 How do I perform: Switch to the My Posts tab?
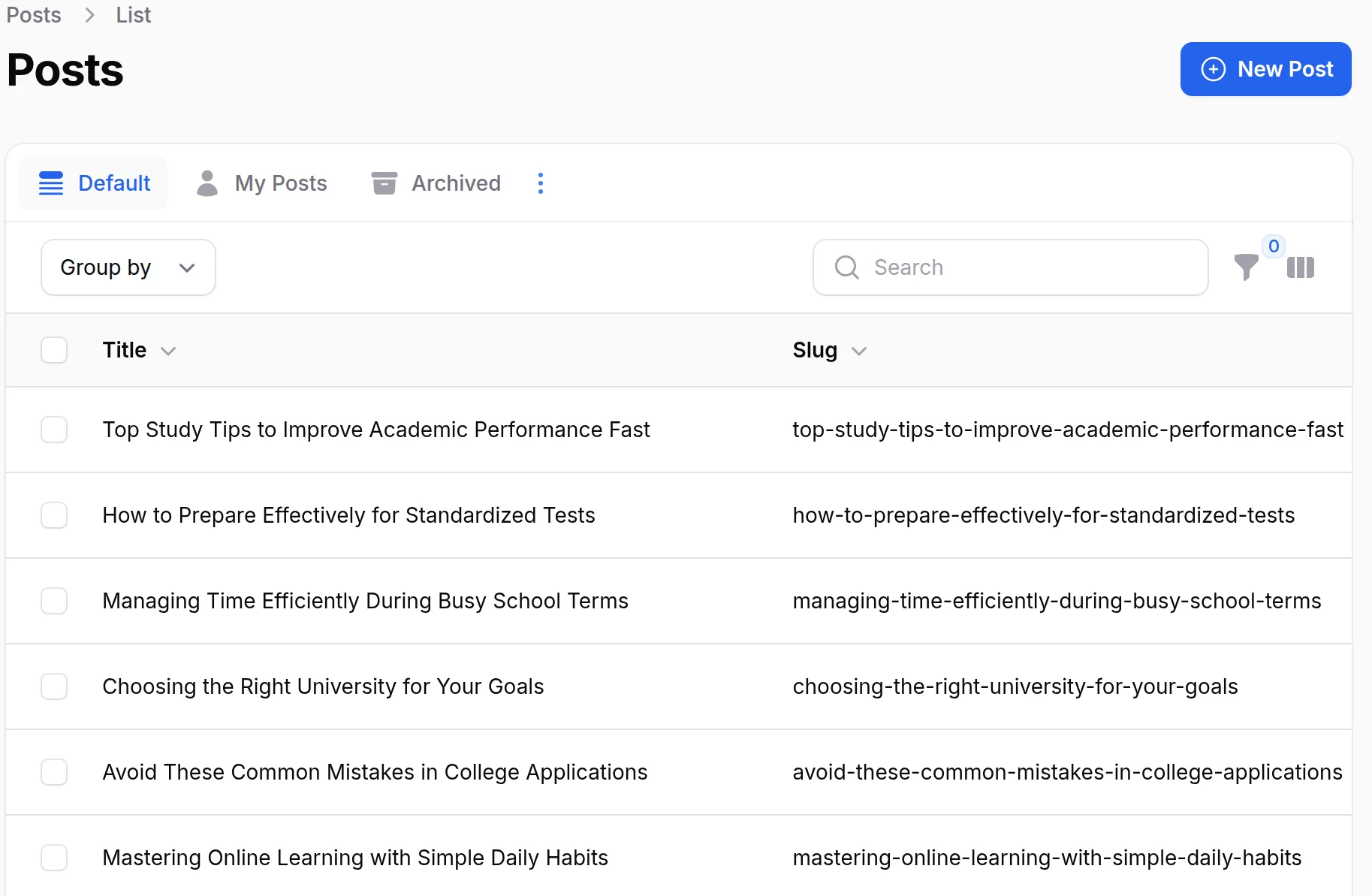(261, 183)
